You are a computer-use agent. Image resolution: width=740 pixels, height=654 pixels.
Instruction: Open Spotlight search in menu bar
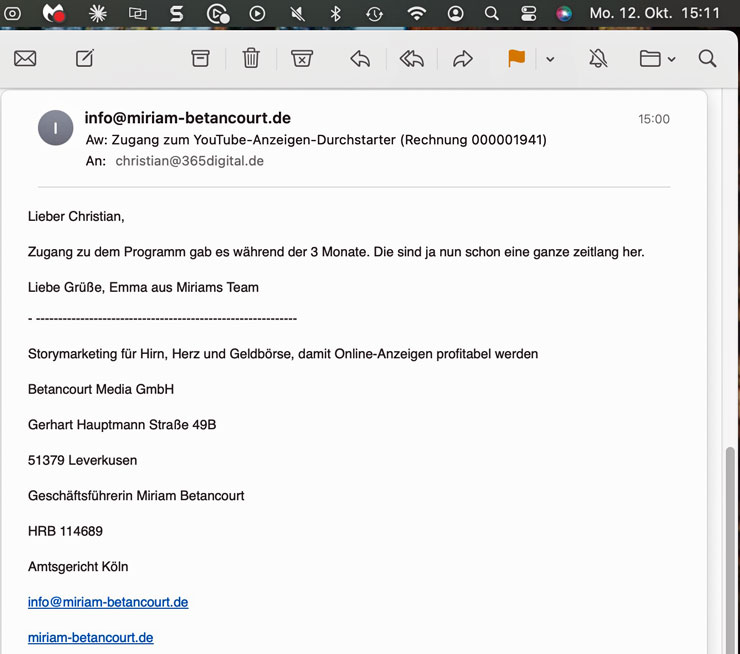[x=491, y=13]
